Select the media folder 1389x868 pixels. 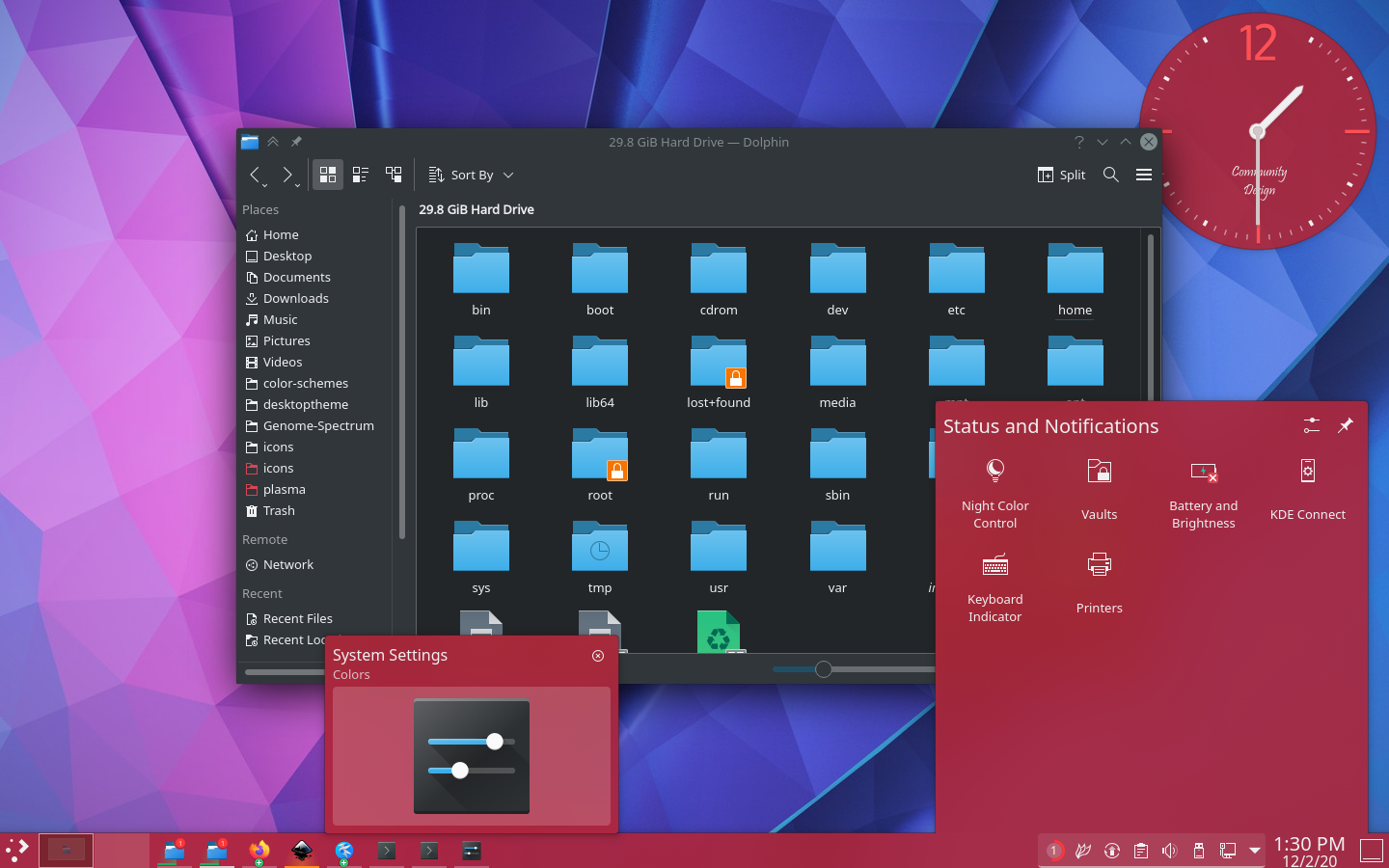[837, 371]
